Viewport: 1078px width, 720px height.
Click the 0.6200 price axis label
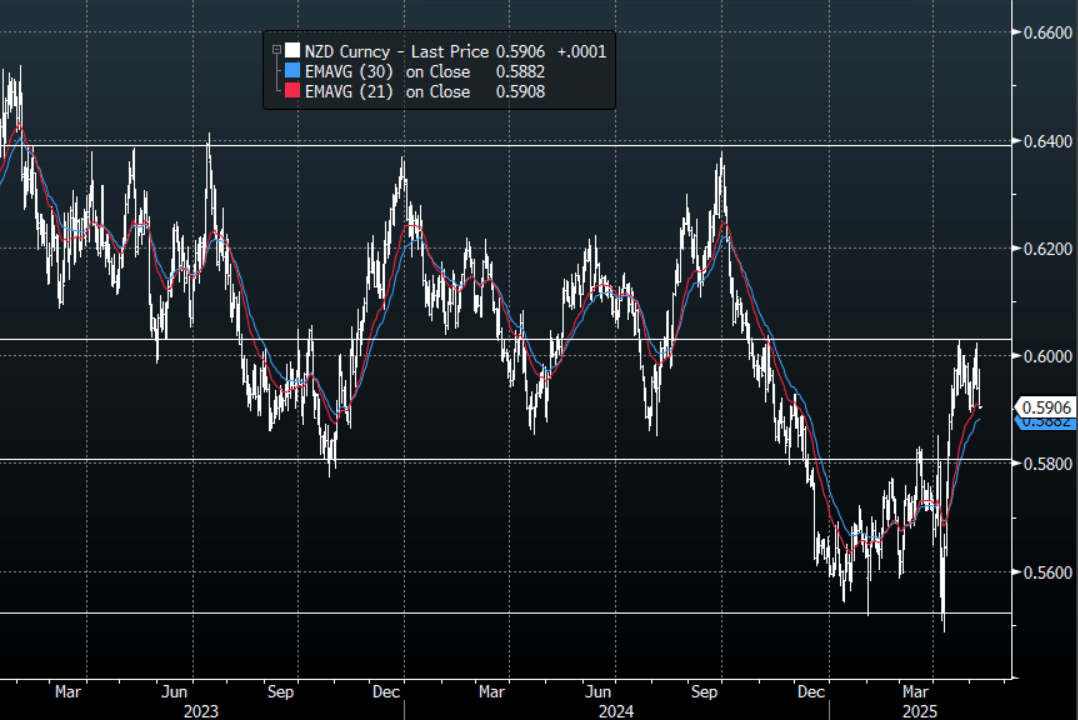tap(1045, 249)
